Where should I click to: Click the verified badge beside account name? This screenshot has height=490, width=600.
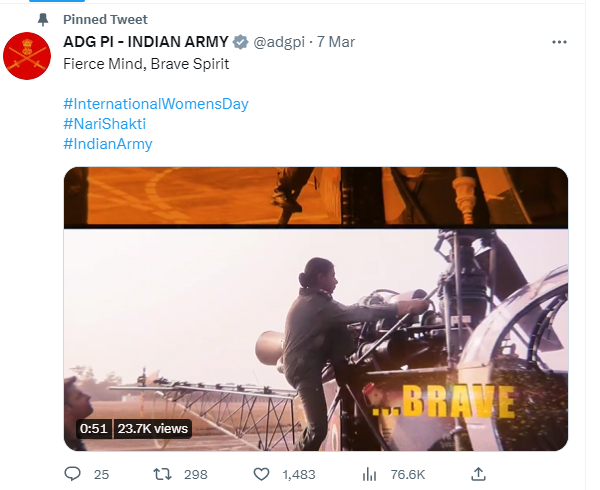point(240,42)
